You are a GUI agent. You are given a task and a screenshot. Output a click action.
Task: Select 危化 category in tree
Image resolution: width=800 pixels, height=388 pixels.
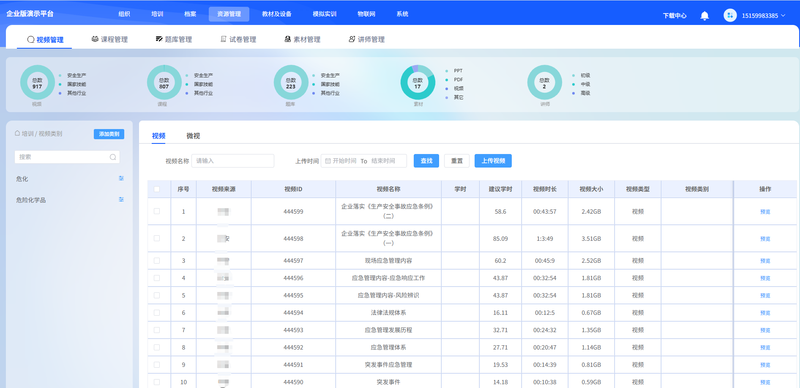(x=22, y=179)
